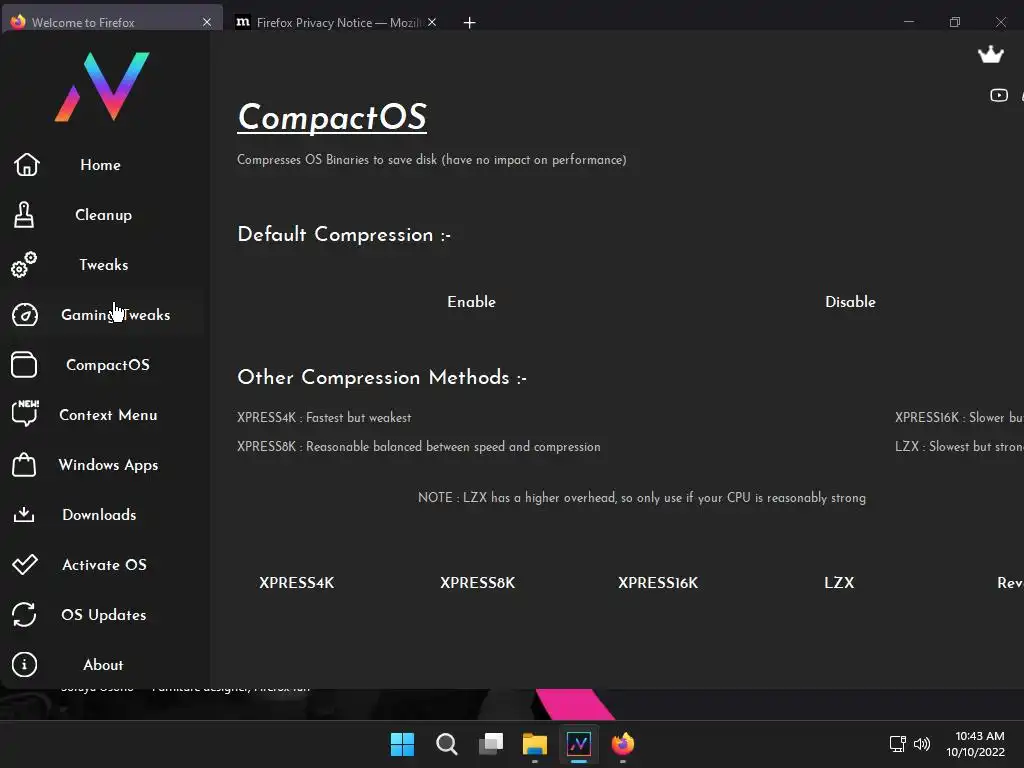
Task: Open the Windows Start button
Action: click(402, 744)
